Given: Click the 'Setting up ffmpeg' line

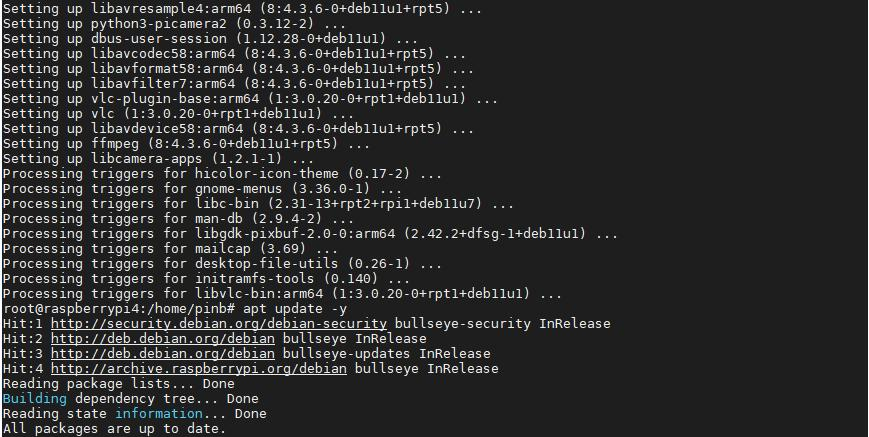Looking at the screenshot, I should [186, 143].
